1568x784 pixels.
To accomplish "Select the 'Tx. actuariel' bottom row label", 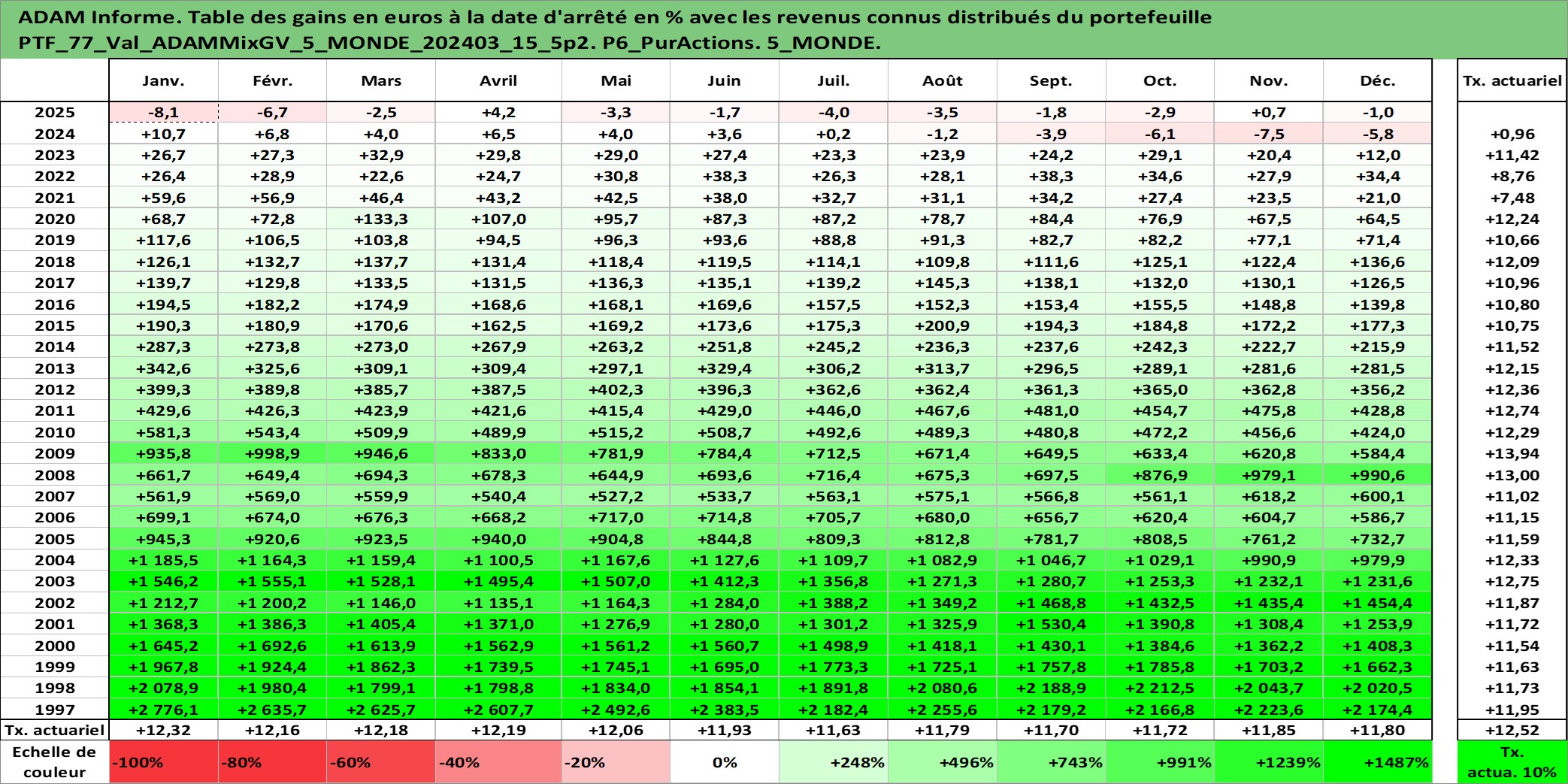I will tap(55, 730).
